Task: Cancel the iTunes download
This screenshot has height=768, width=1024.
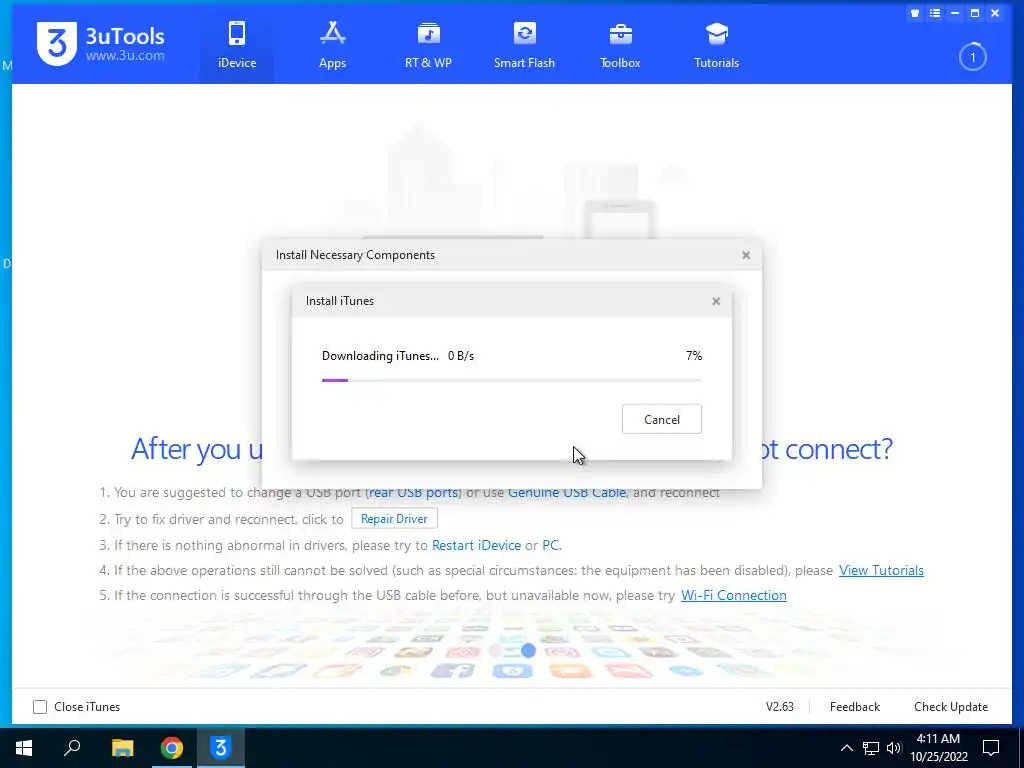Action: point(662,419)
